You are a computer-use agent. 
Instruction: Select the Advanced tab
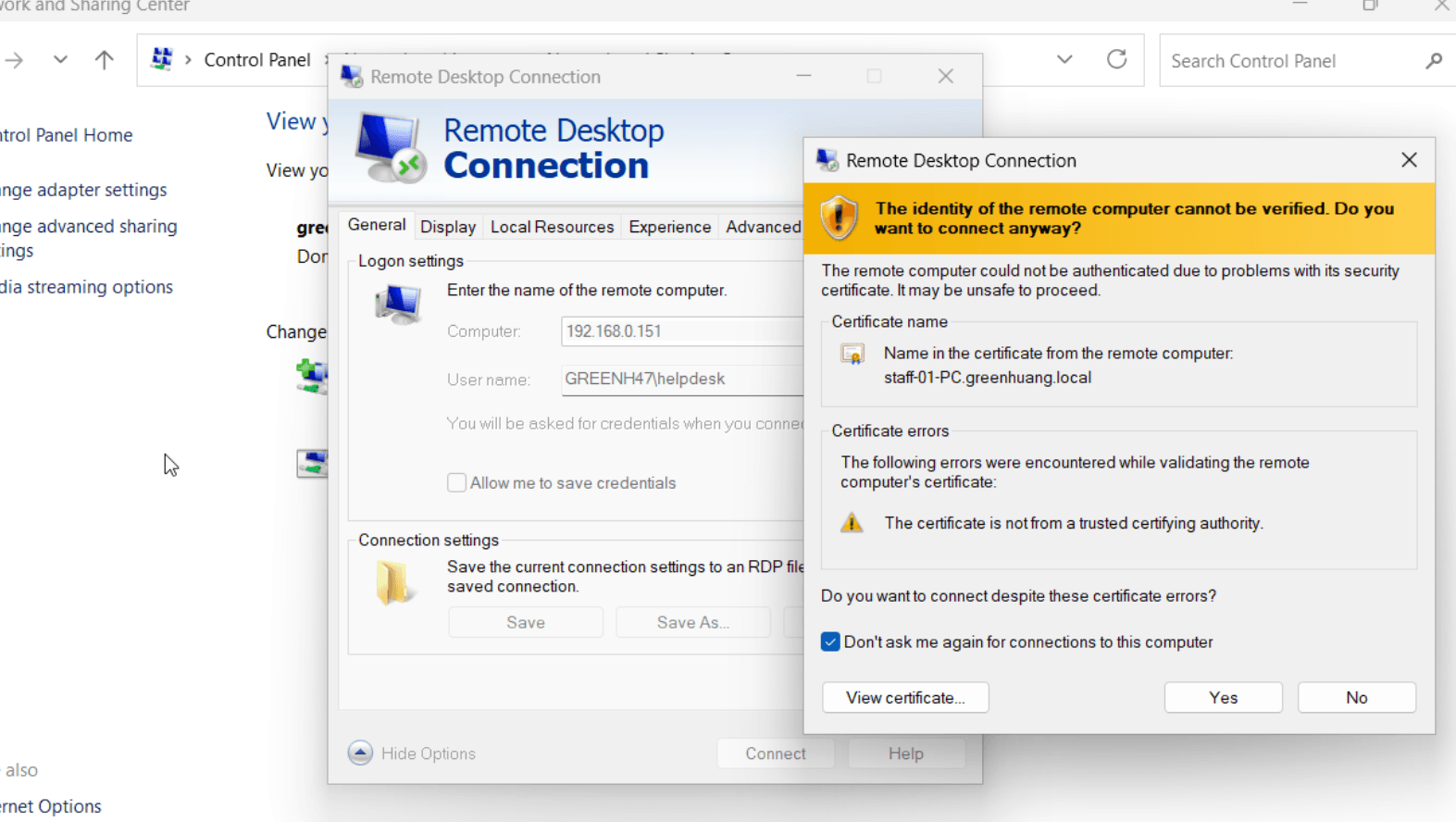click(x=763, y=227)
